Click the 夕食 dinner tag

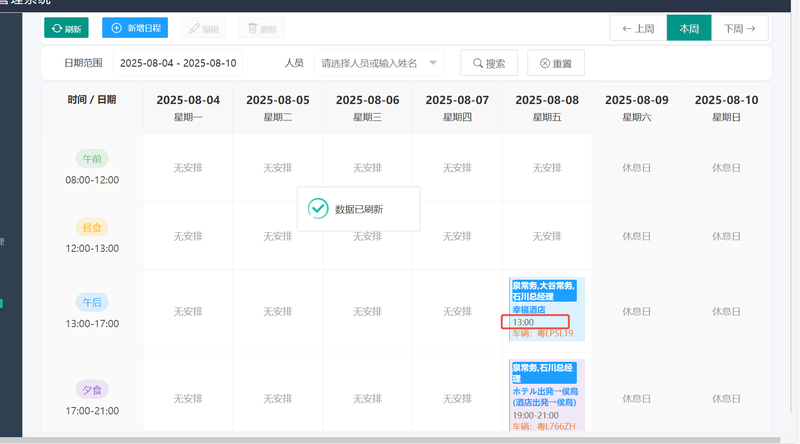92,390
